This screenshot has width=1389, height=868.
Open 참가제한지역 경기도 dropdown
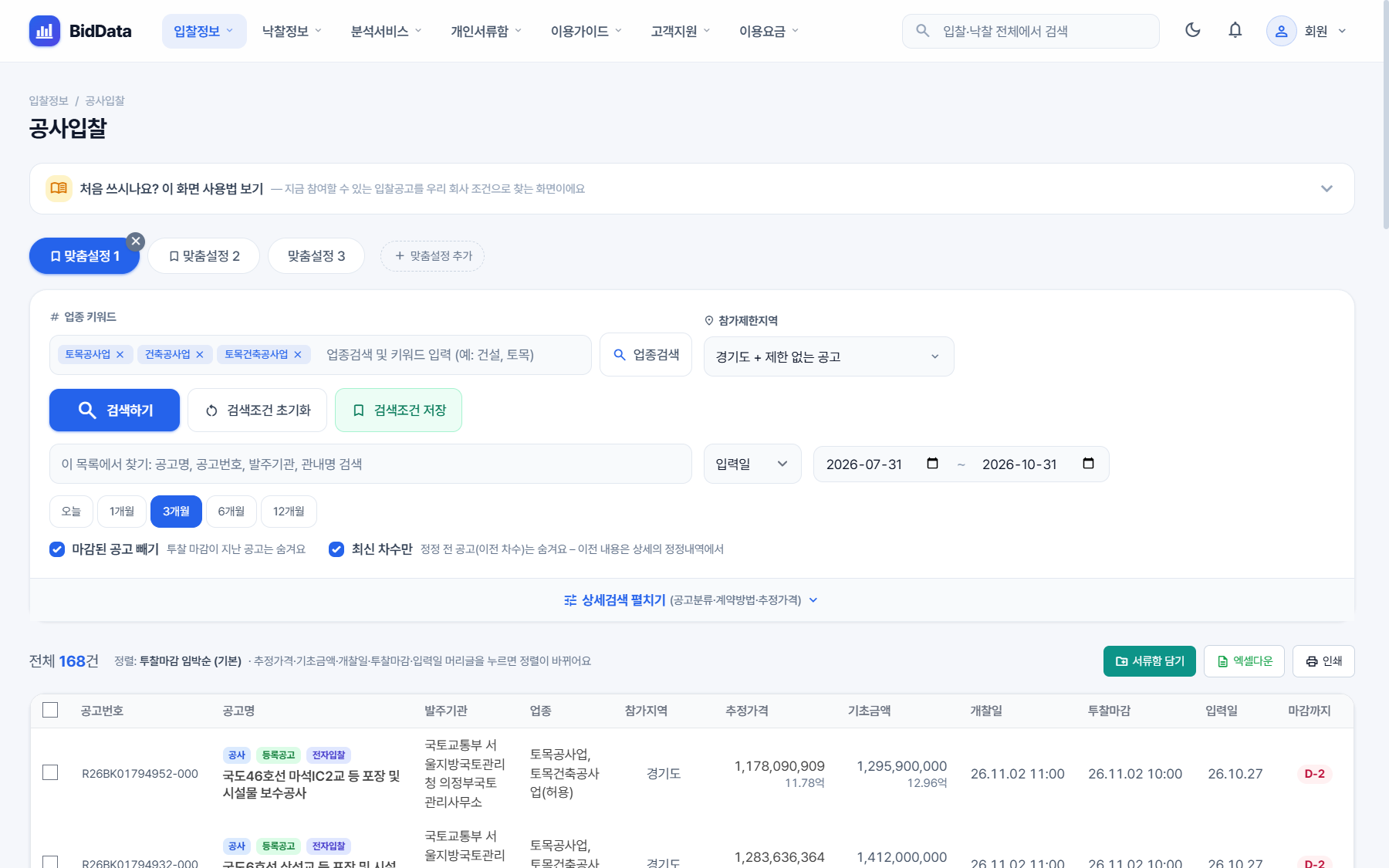(829, 356)
